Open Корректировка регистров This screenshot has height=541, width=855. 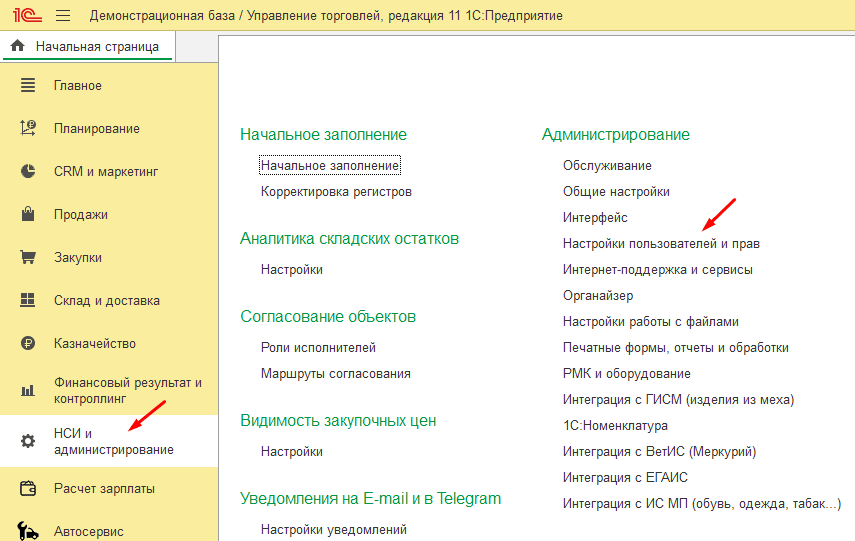(x=336, y=191)
